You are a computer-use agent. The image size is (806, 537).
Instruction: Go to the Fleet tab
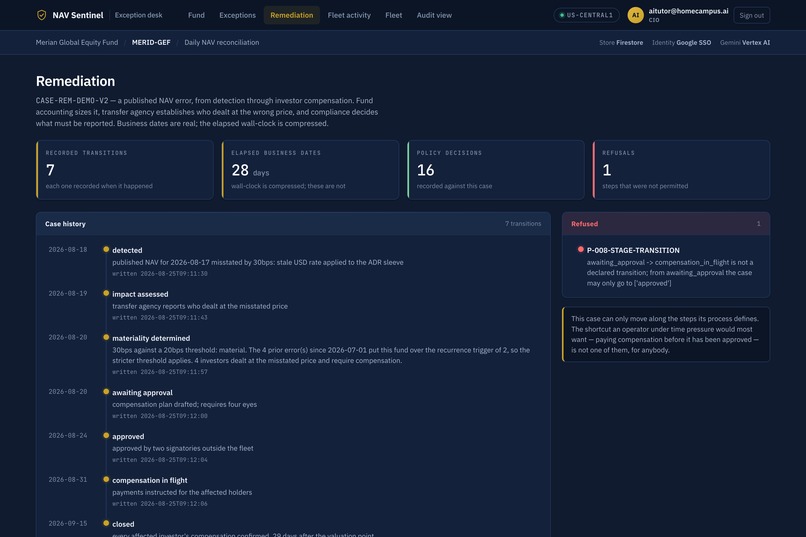[x=394, y=15]
